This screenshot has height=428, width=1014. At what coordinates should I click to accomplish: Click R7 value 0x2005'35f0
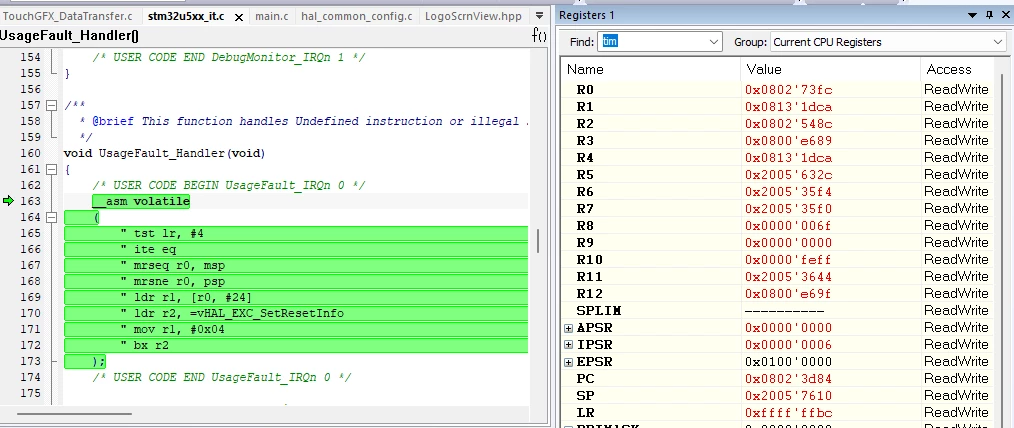point(788,209)
